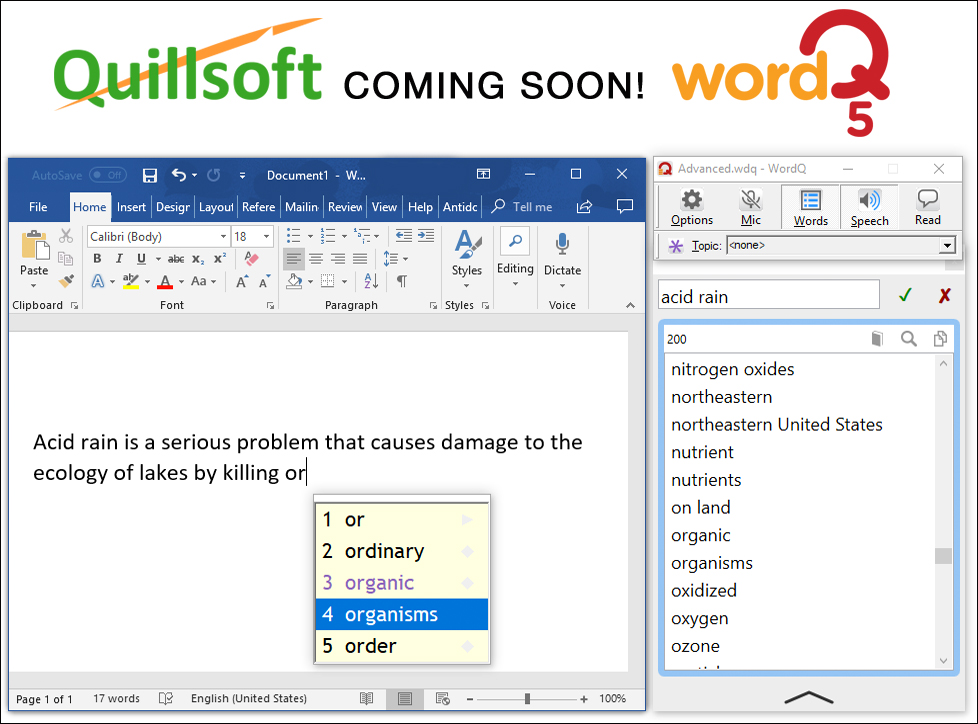The height and width of the screenshot is (724, 978).
Task: Increase paragraph indent
Action: [426, 236]
